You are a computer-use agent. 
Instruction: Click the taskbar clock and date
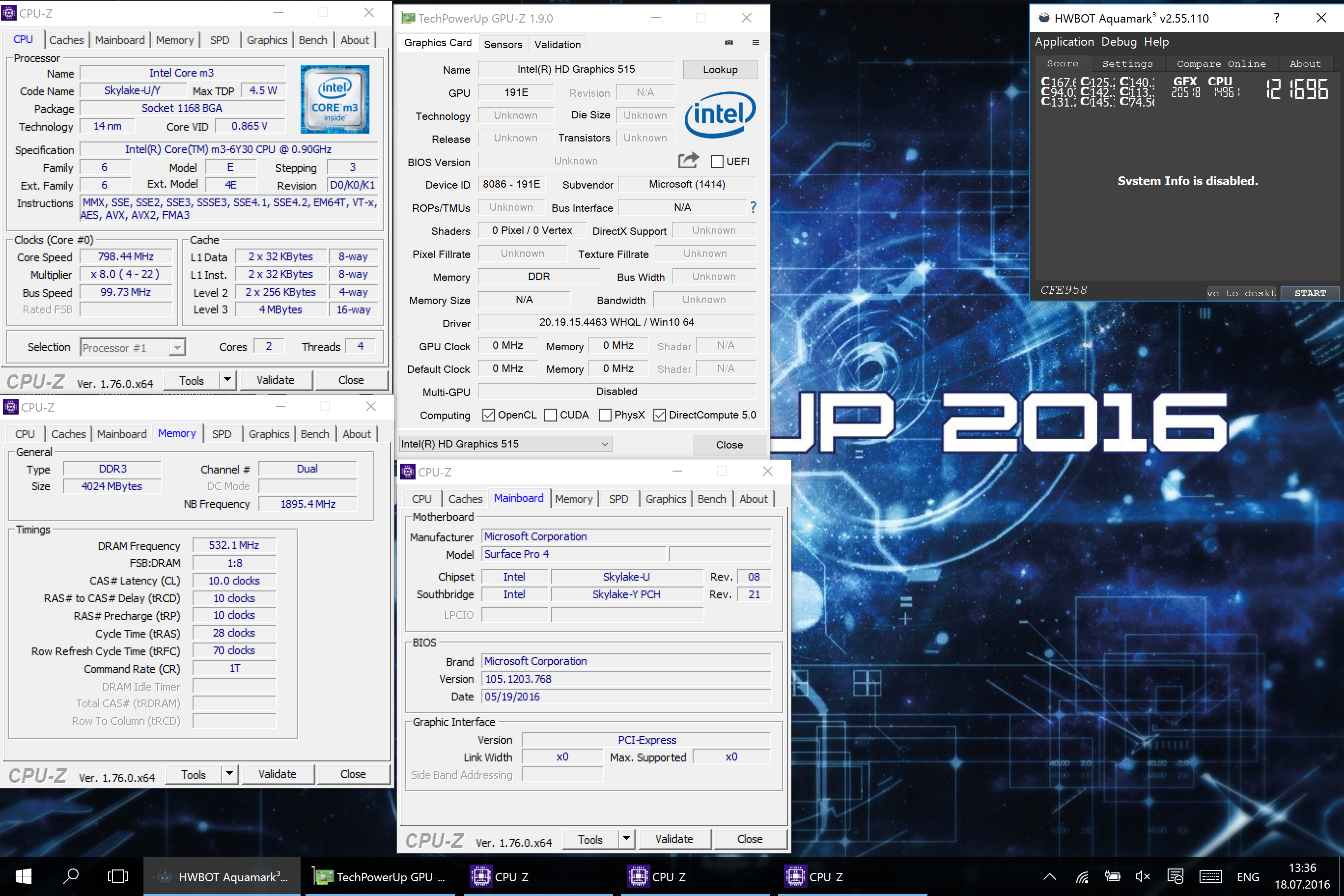(x=1302, y=876)
